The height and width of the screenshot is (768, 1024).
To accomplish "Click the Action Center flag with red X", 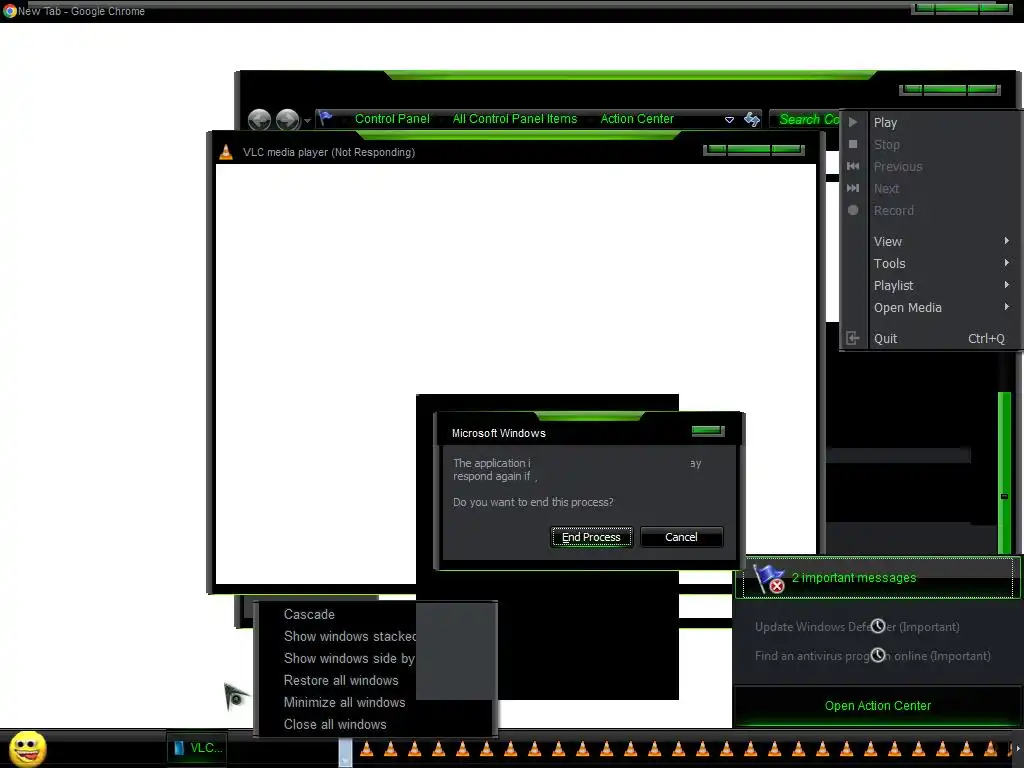I will [769, 579].
